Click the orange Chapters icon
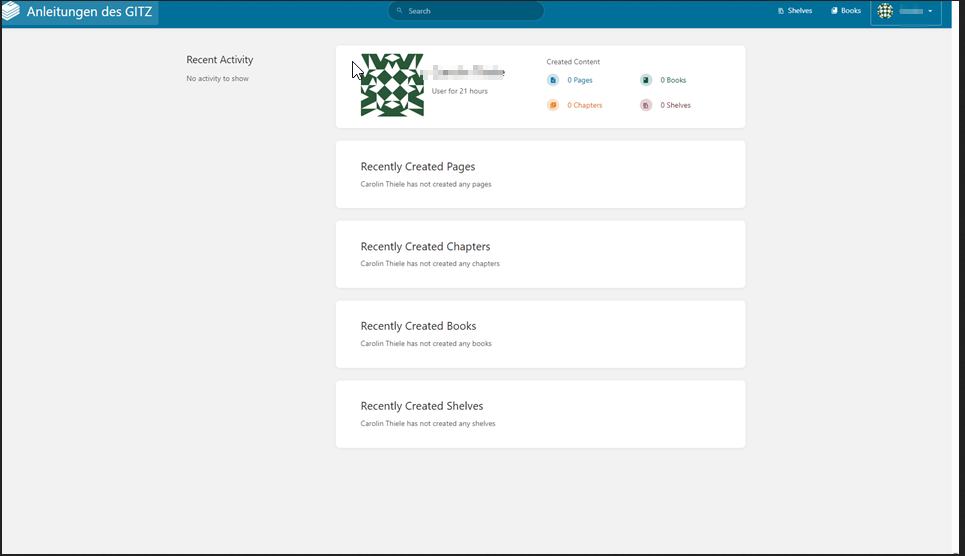 tap(553, 105)
